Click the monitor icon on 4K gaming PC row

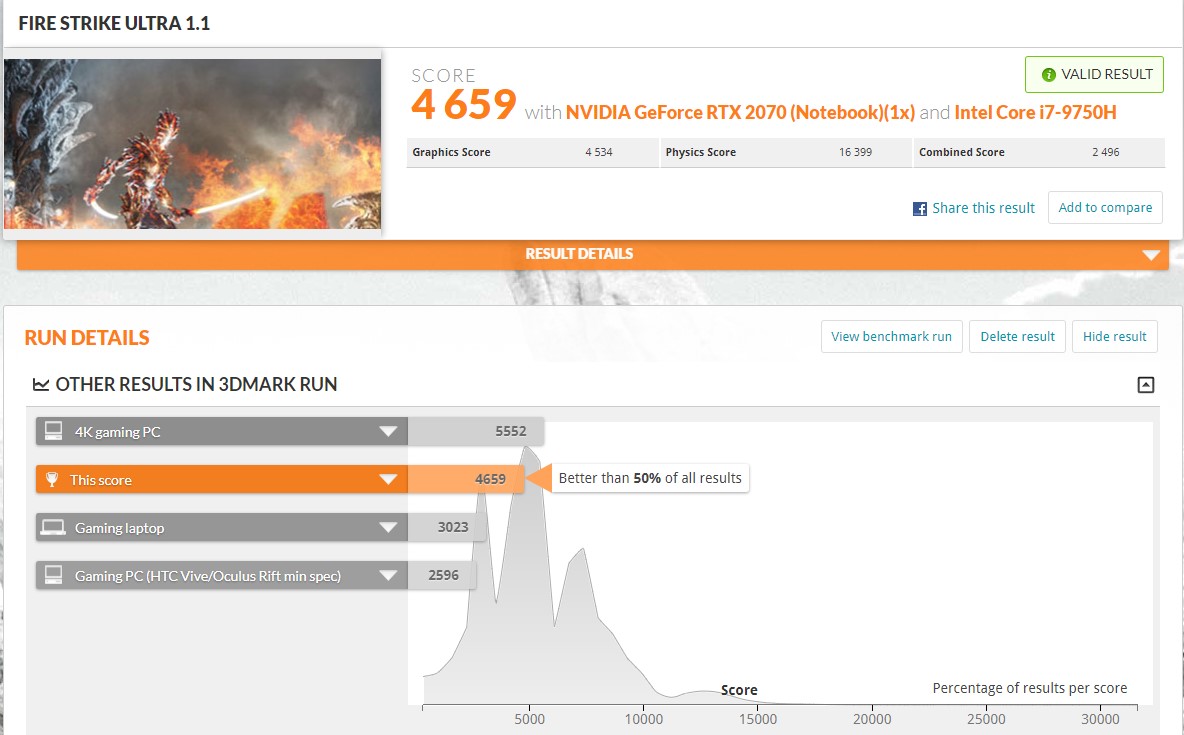coord(54,431)
